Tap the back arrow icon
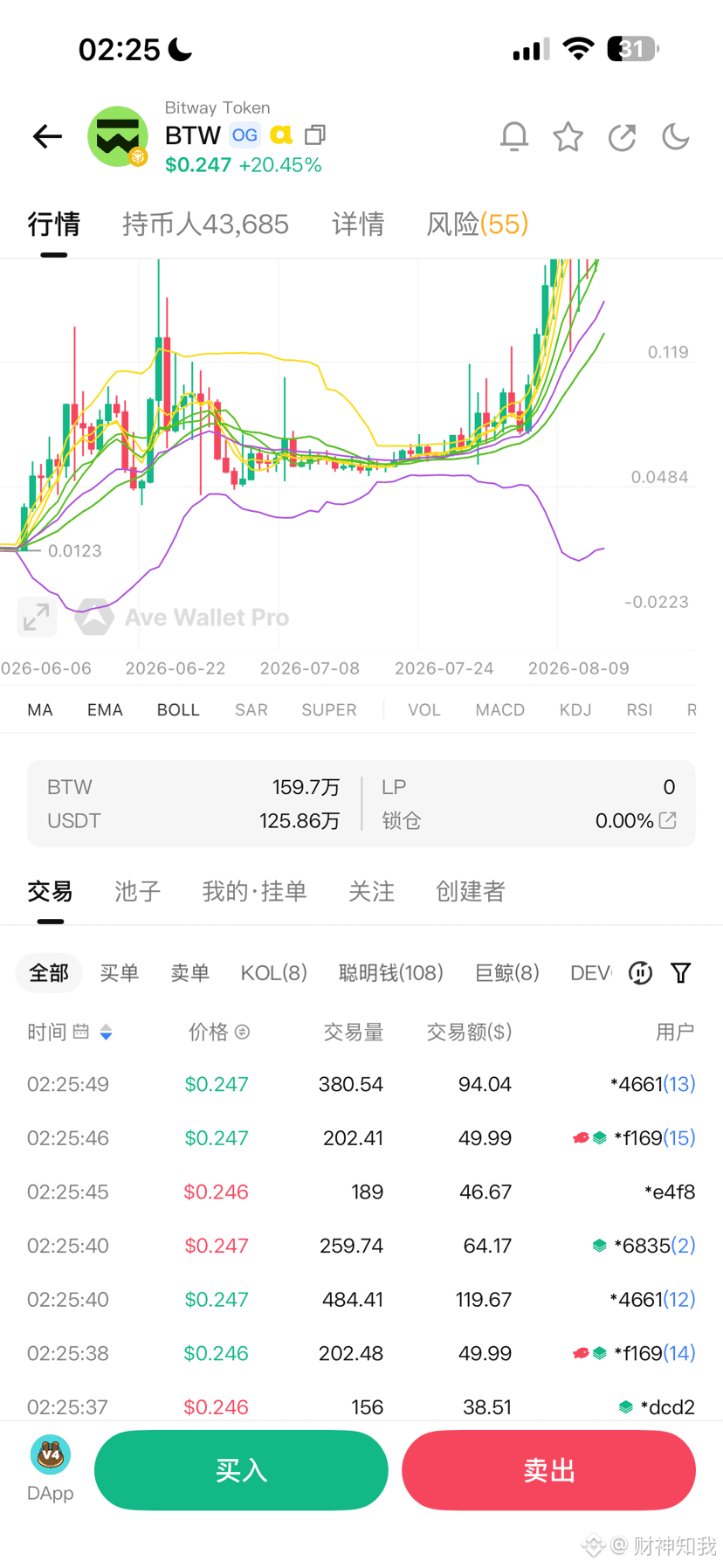This screenshot has width=723, height=1568. [x=47, y=136]
